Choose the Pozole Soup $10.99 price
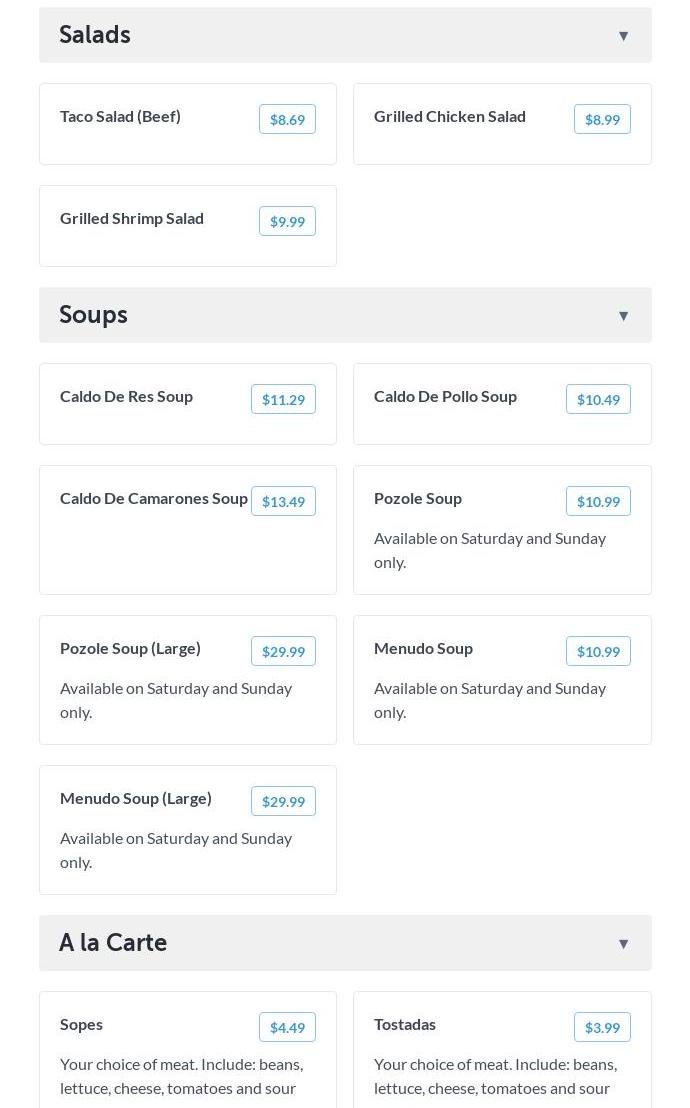Image resolution: width=690 pixels, height=1108 pixels. click(598, 502)
